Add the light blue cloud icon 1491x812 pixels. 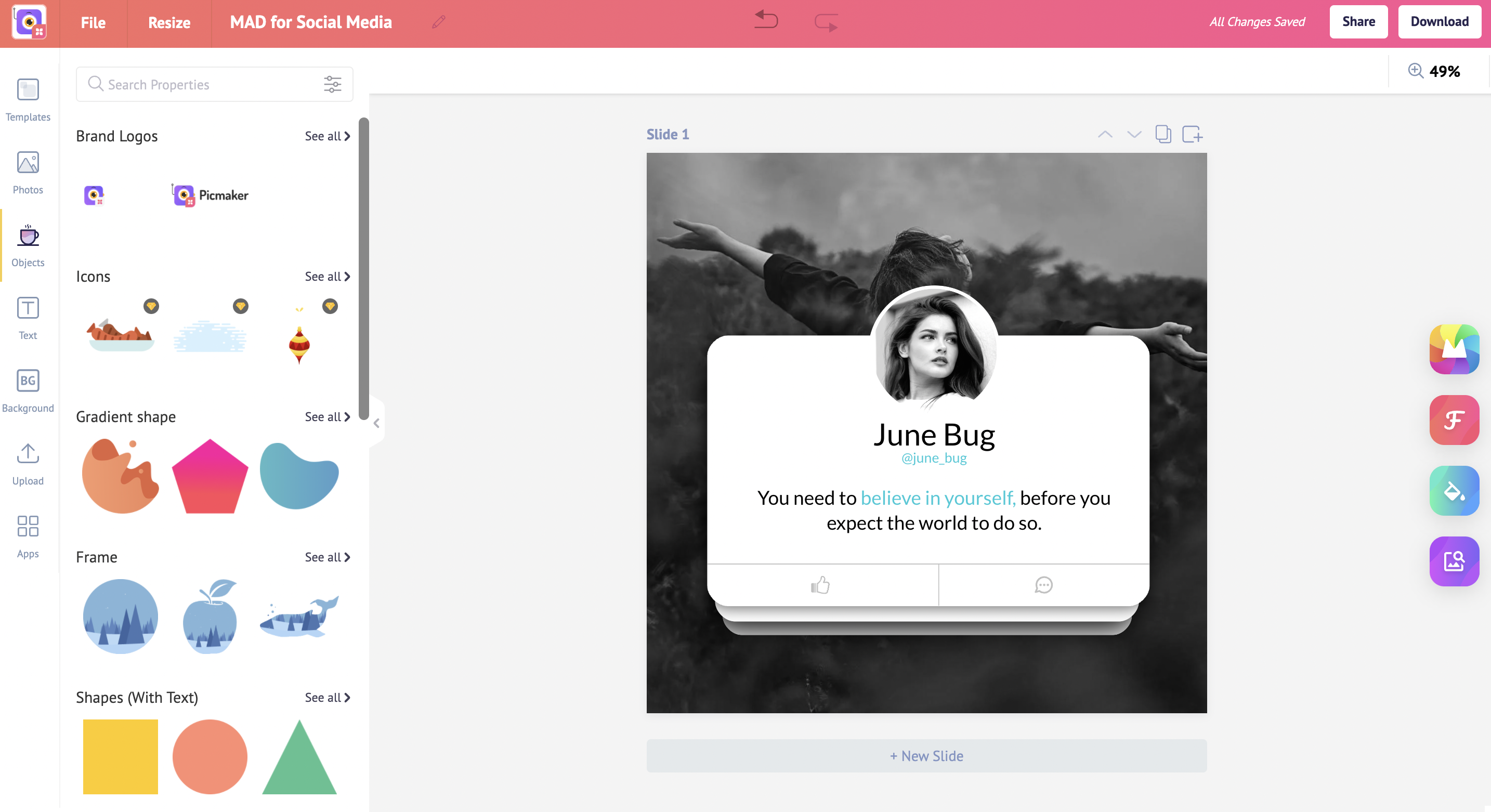[x=210, y=336]
